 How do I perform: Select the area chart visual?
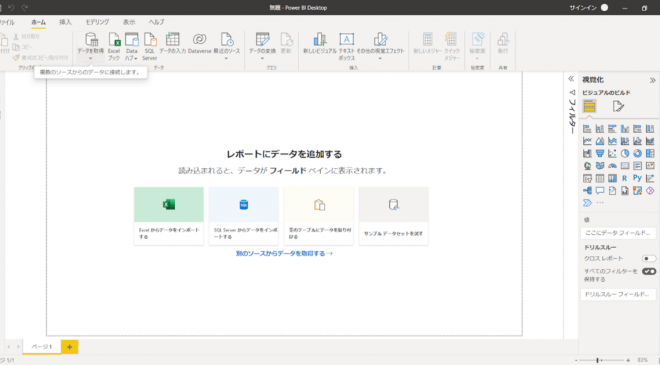tap(600, 141)
